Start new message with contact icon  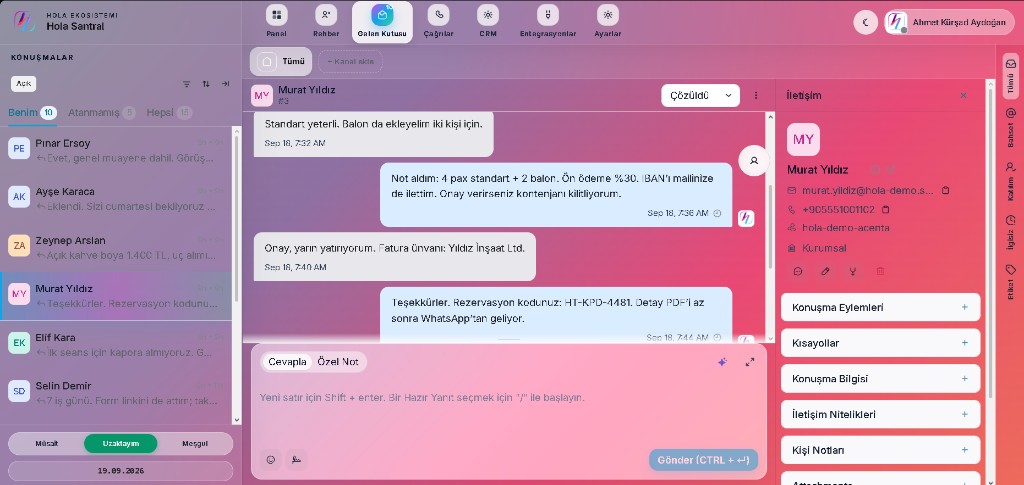coord(797,272)
